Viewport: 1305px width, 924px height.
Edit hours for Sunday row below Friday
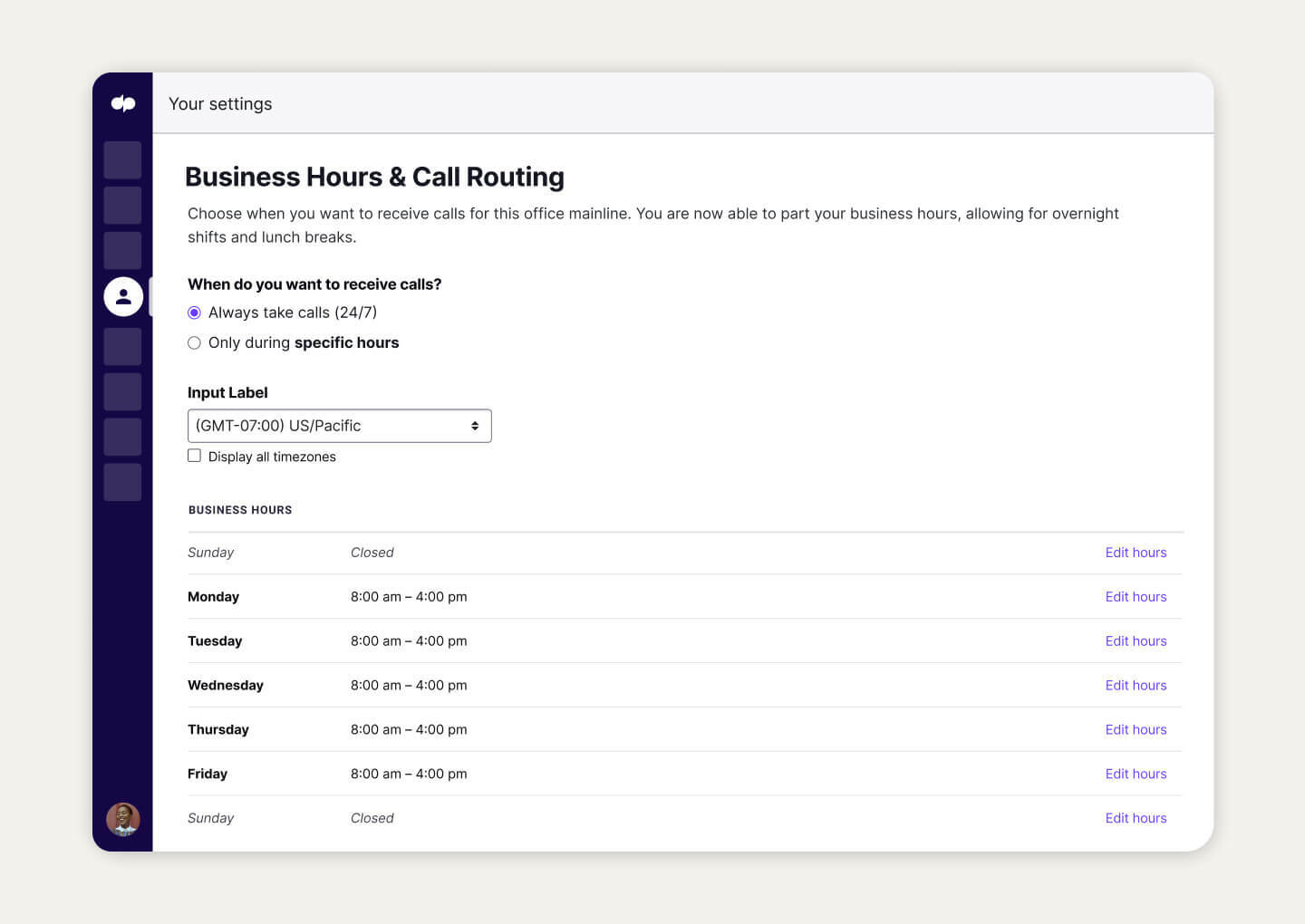click(x=1136, y=818)
